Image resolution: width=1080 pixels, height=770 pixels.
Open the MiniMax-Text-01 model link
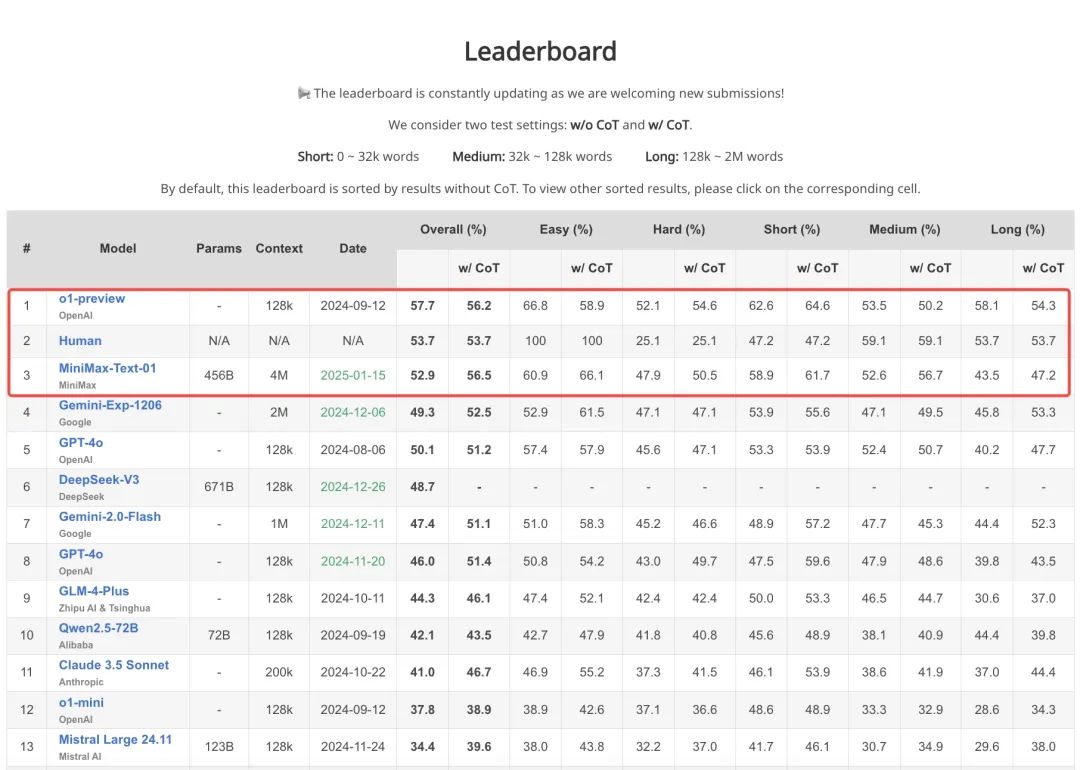point(107,368)
